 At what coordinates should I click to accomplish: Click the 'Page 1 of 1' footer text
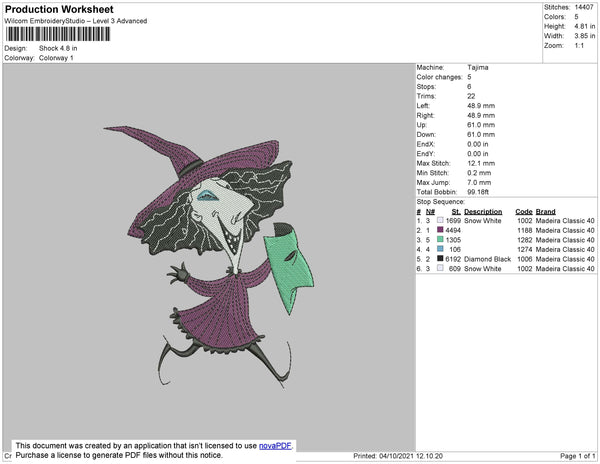tap(578, 456)
